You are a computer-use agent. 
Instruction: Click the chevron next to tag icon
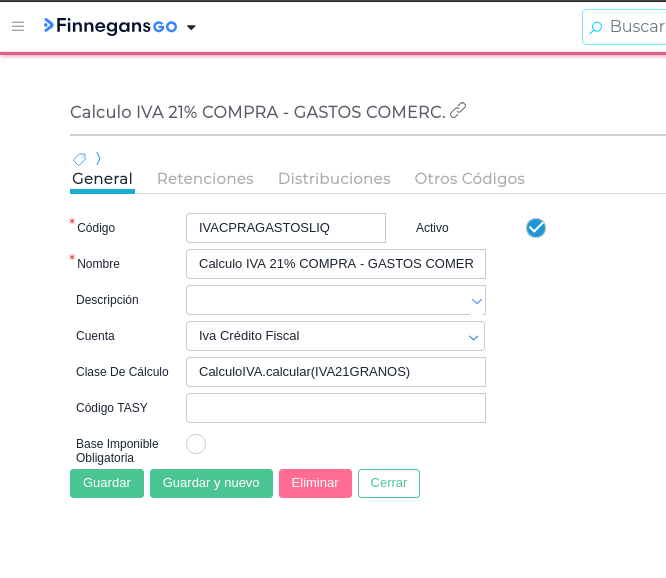pyautogui.click(x=98, y=159)
